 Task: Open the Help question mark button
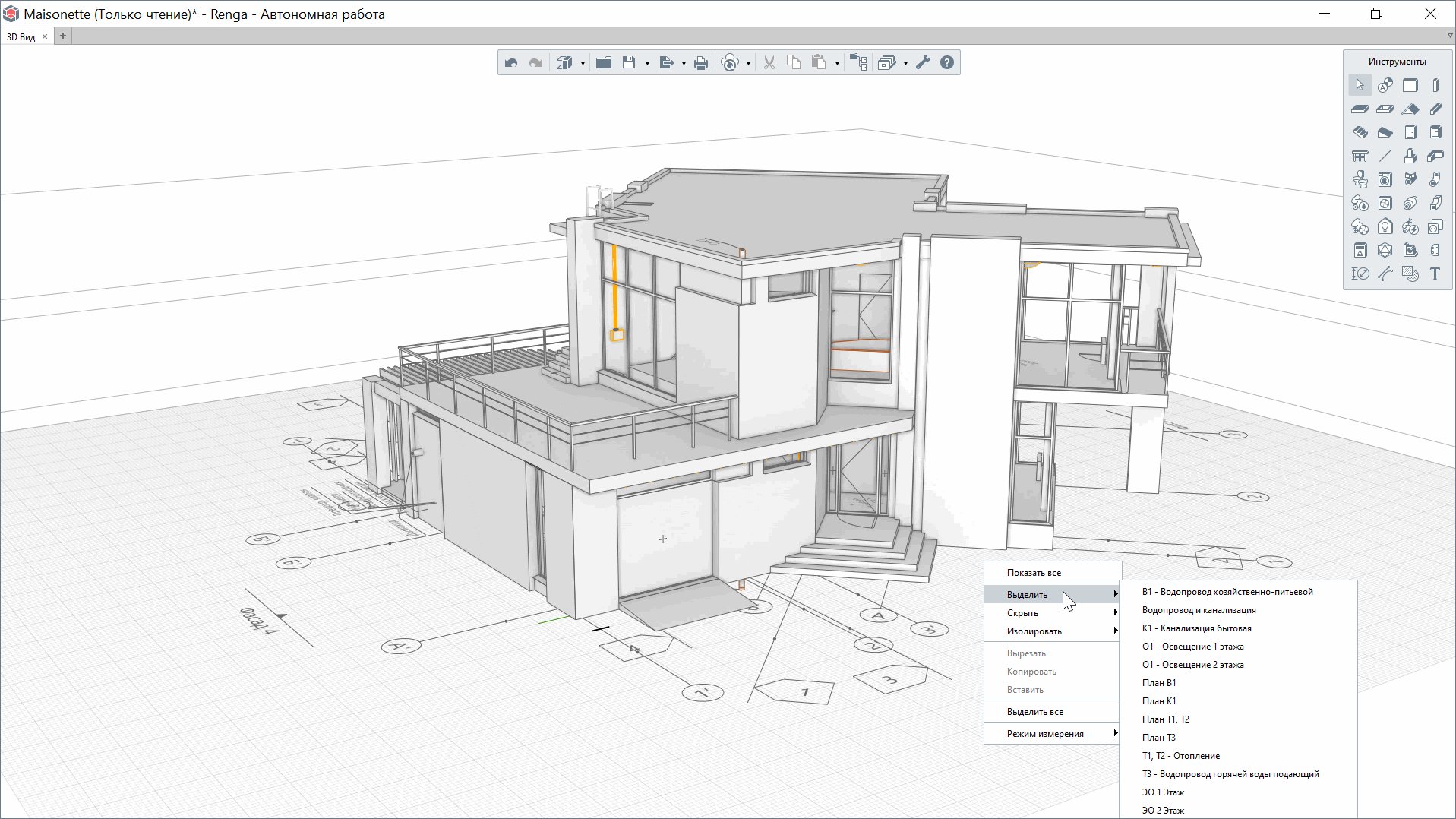947,63
